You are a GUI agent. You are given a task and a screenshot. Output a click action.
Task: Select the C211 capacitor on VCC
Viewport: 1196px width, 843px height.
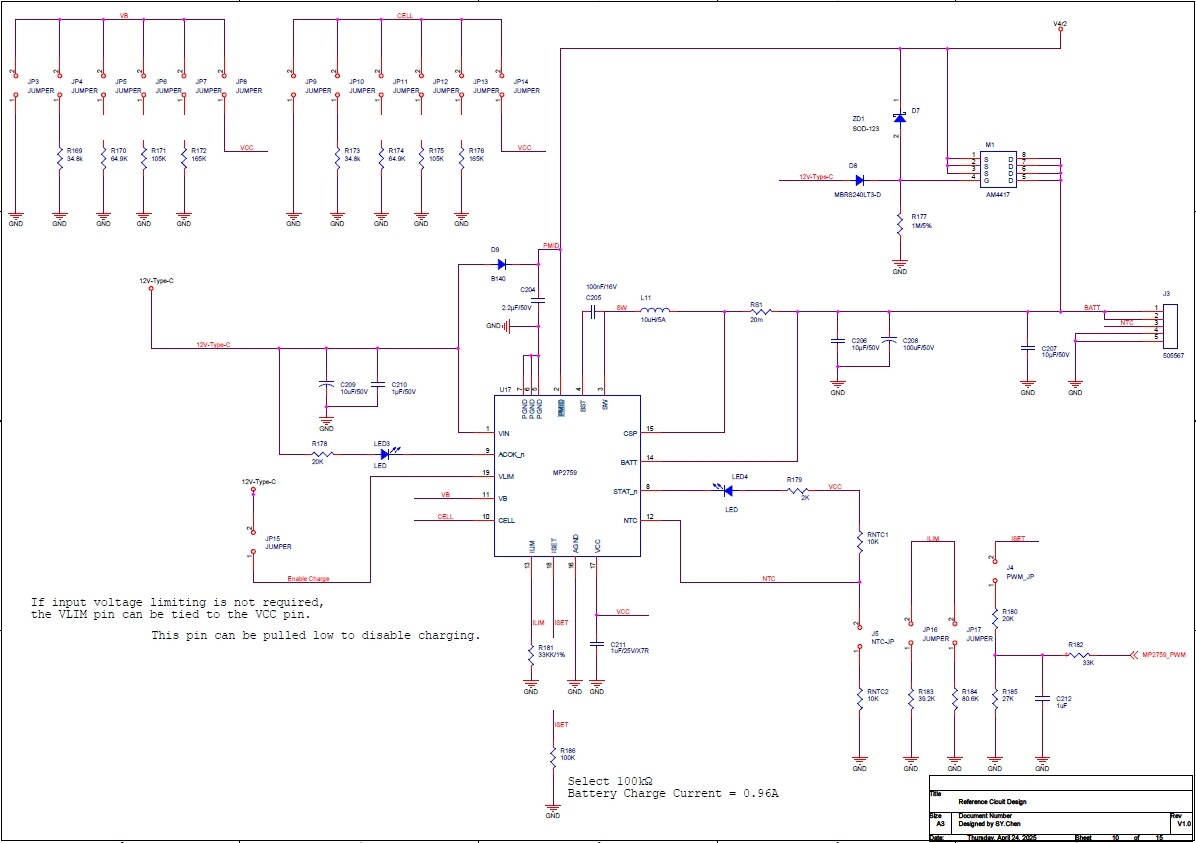(597, 645)
